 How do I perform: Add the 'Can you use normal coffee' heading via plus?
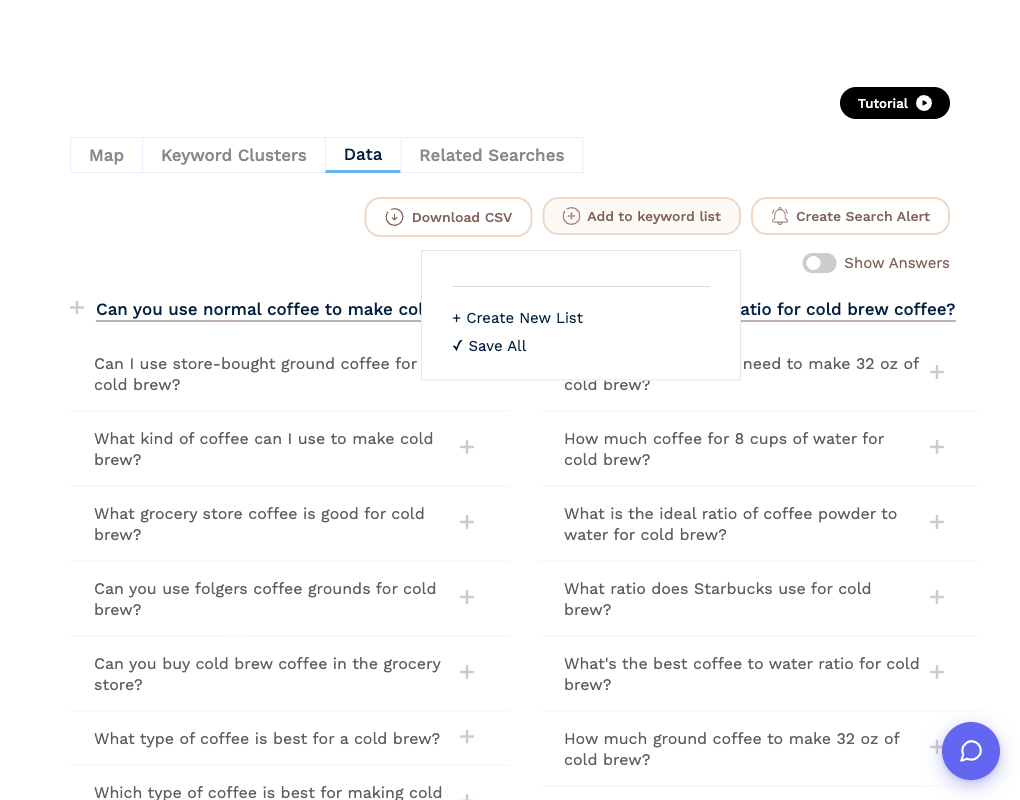77,307
